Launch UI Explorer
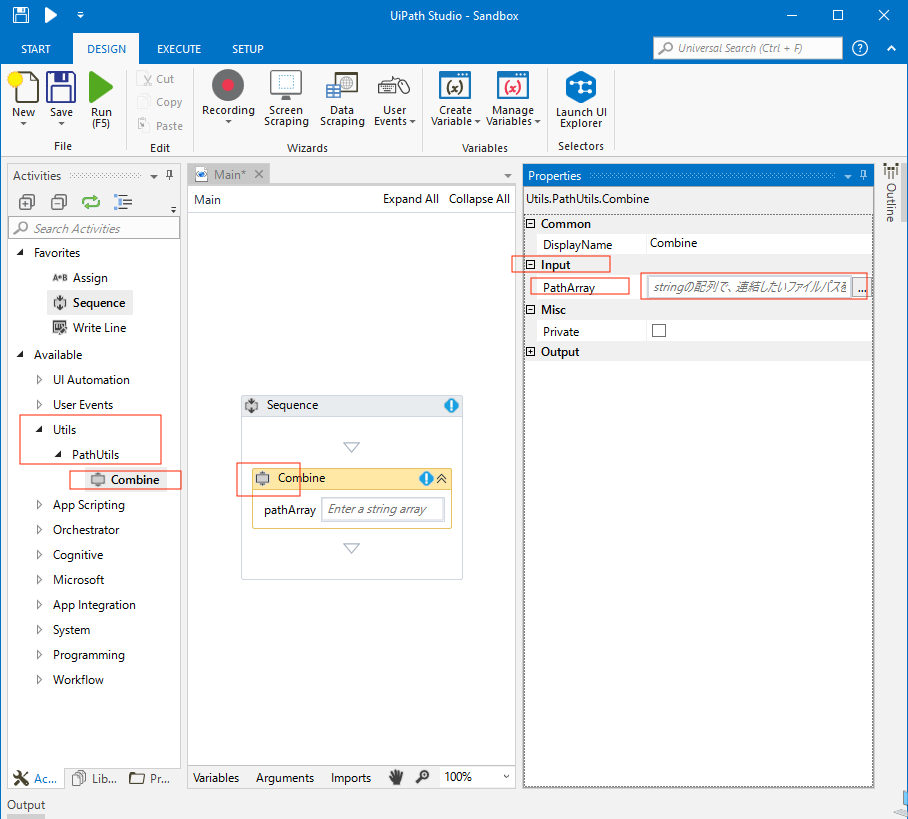The width and height of the screenshot is (908, 819). [x=581, y=100]
